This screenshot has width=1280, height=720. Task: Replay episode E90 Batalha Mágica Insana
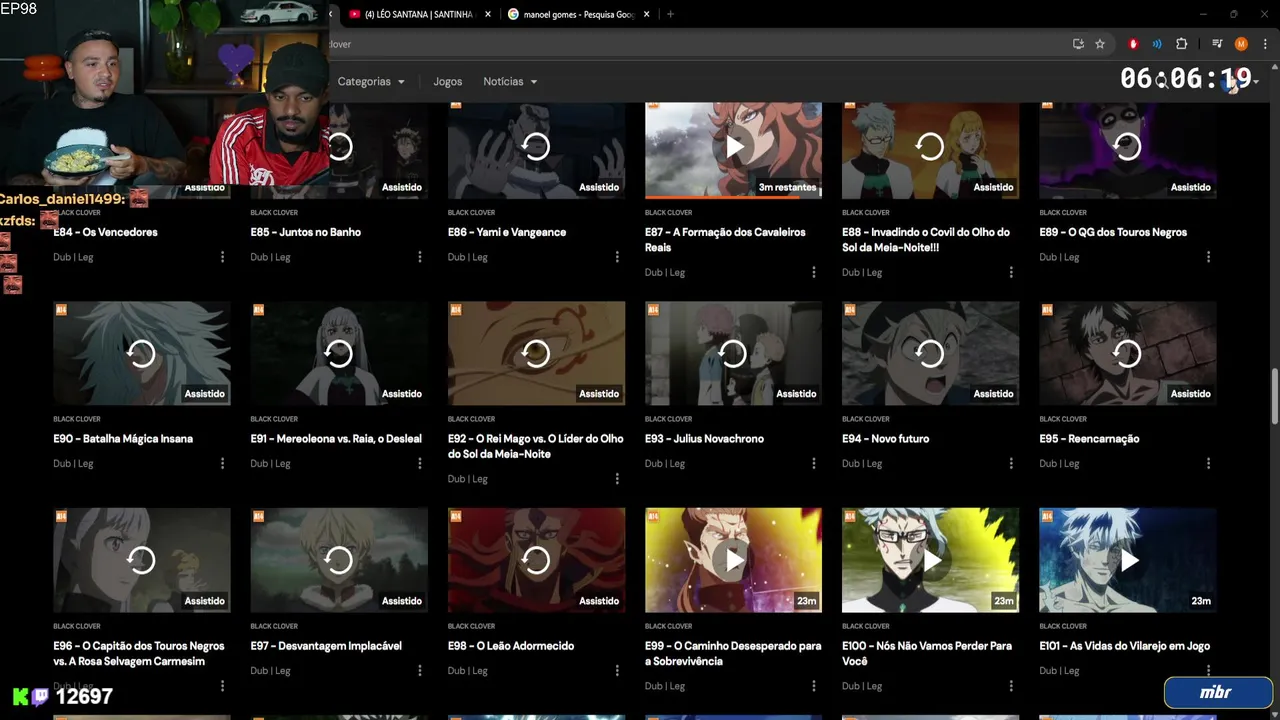point(141,354)
